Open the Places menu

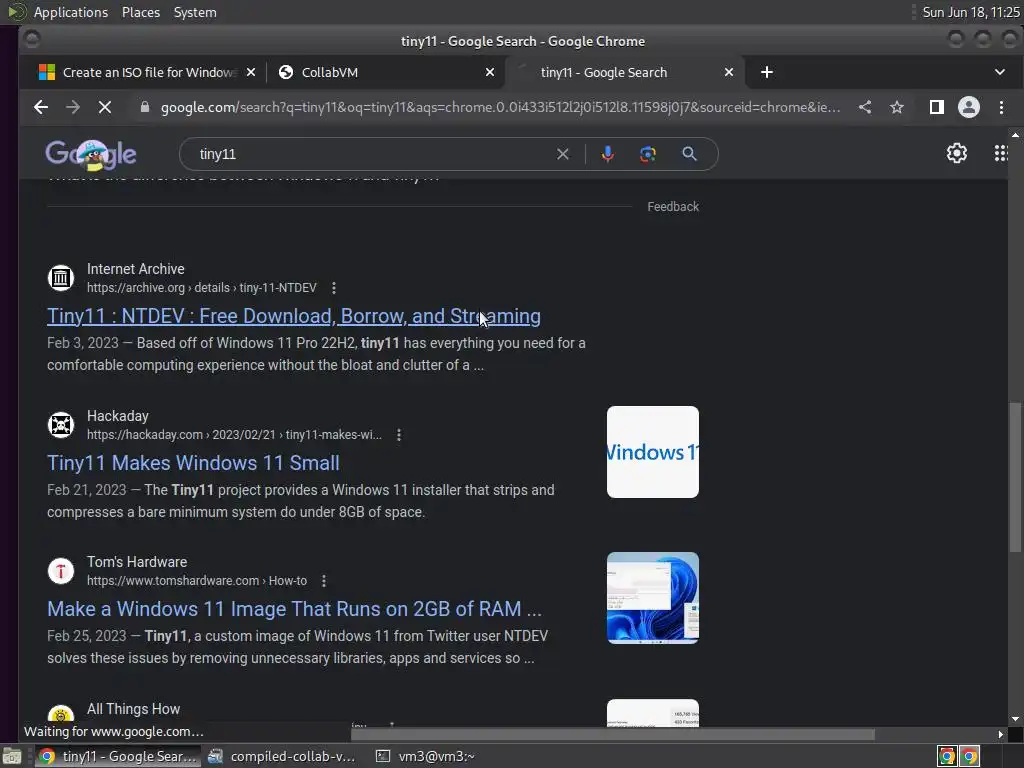(140, 12)
